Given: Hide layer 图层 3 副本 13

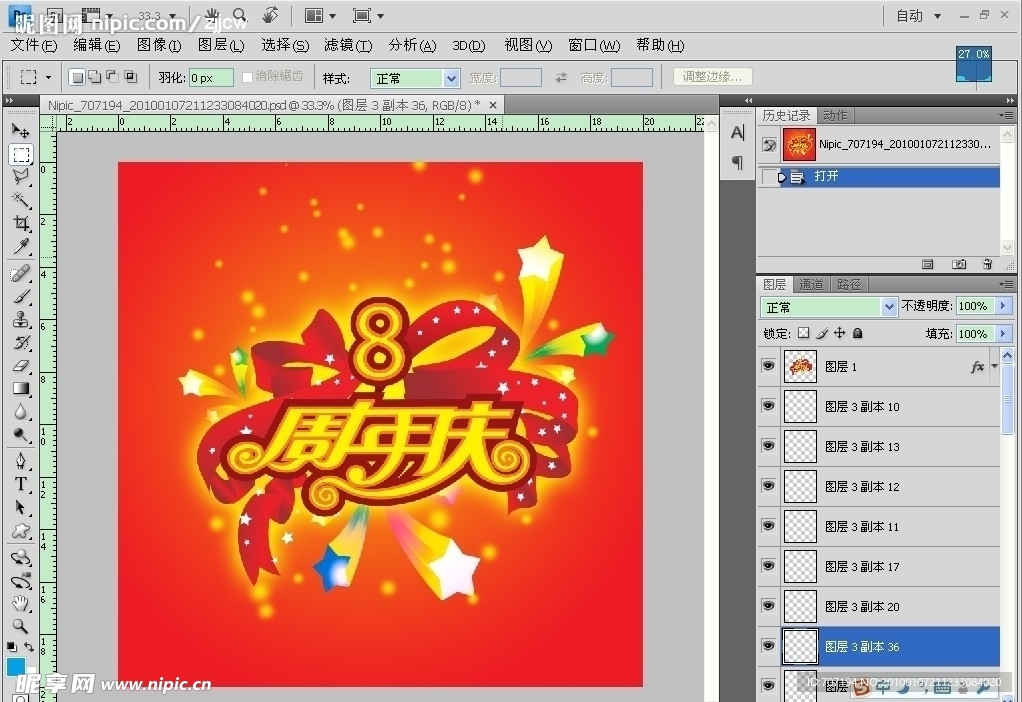Looking at the screenshot, I should click(x=769, y=445).
